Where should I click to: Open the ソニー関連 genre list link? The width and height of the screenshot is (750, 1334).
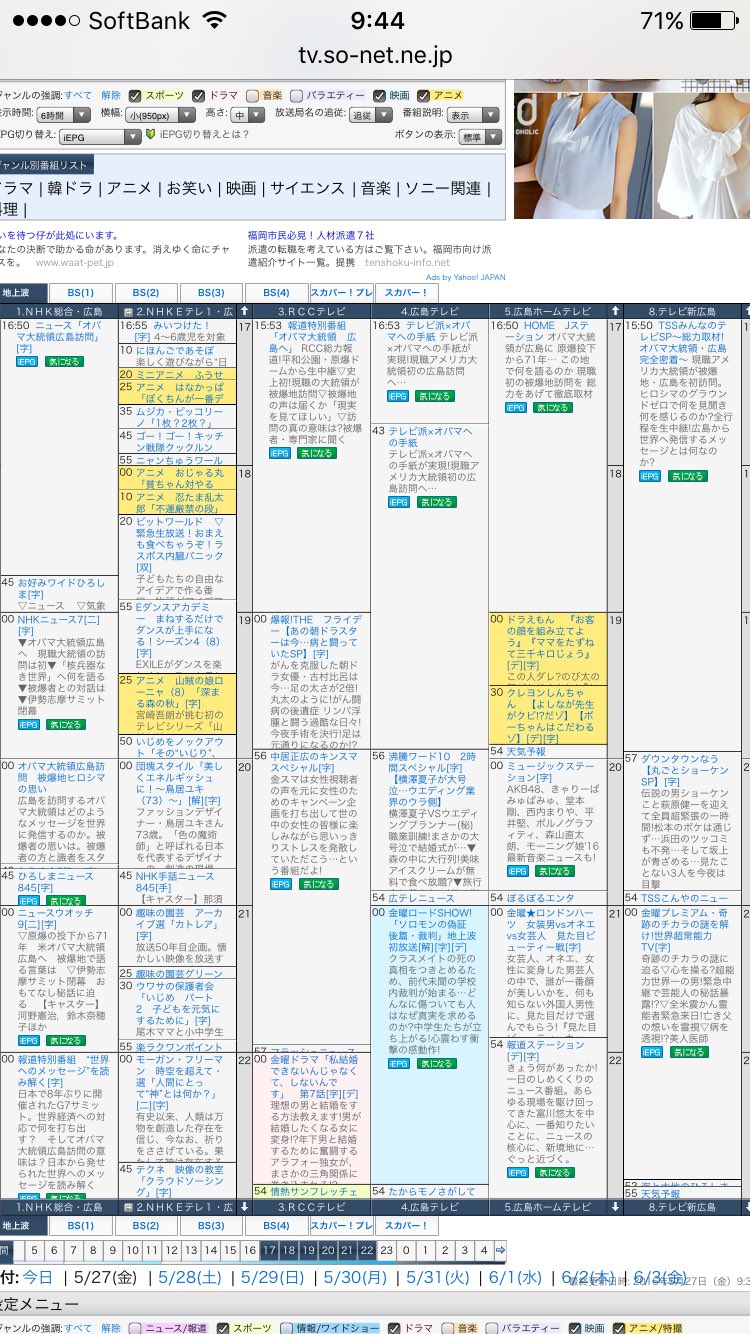[442, 189]
